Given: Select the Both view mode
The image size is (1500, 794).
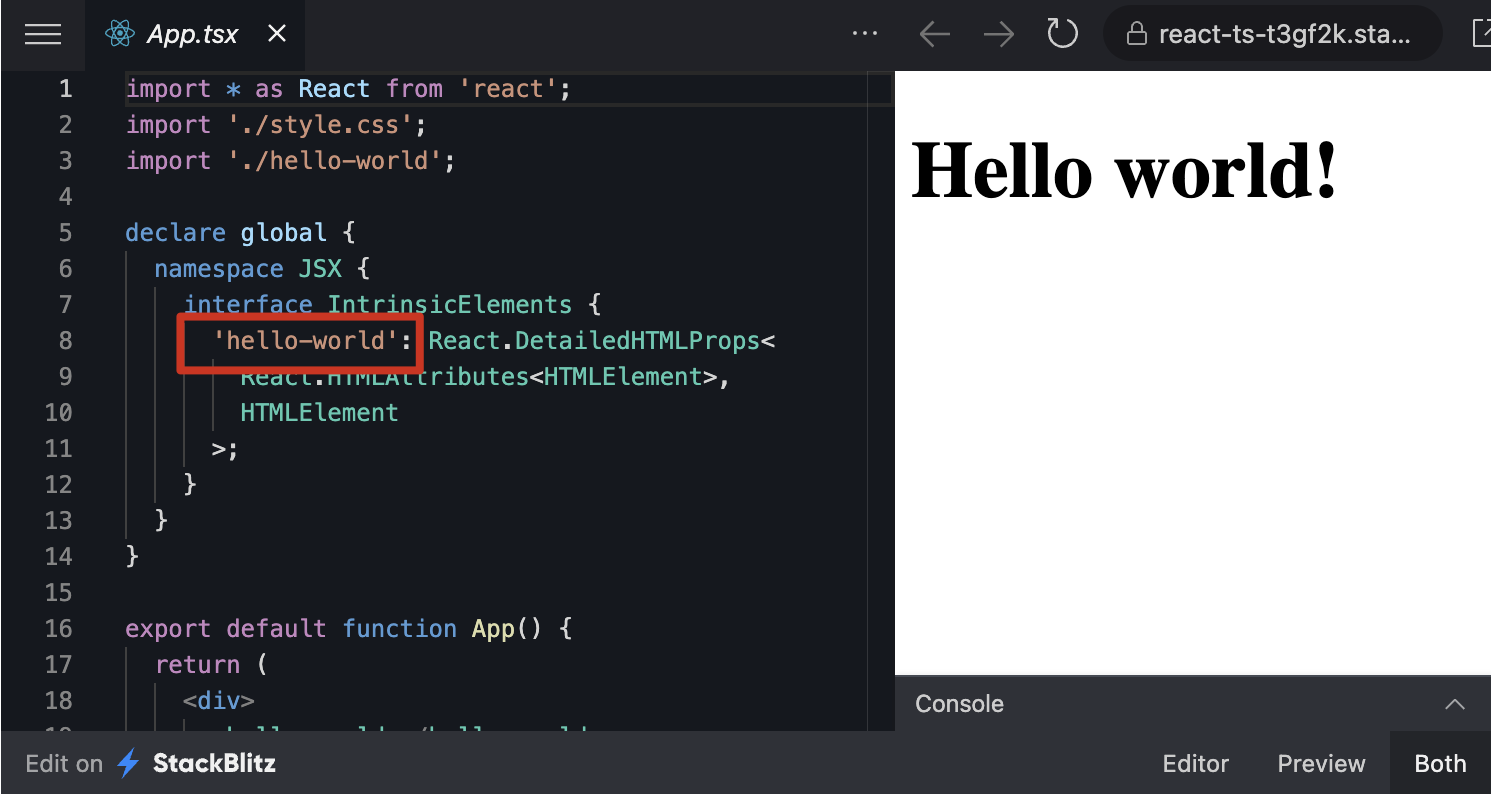Looking at the screenshot, I should (1440, 764).
